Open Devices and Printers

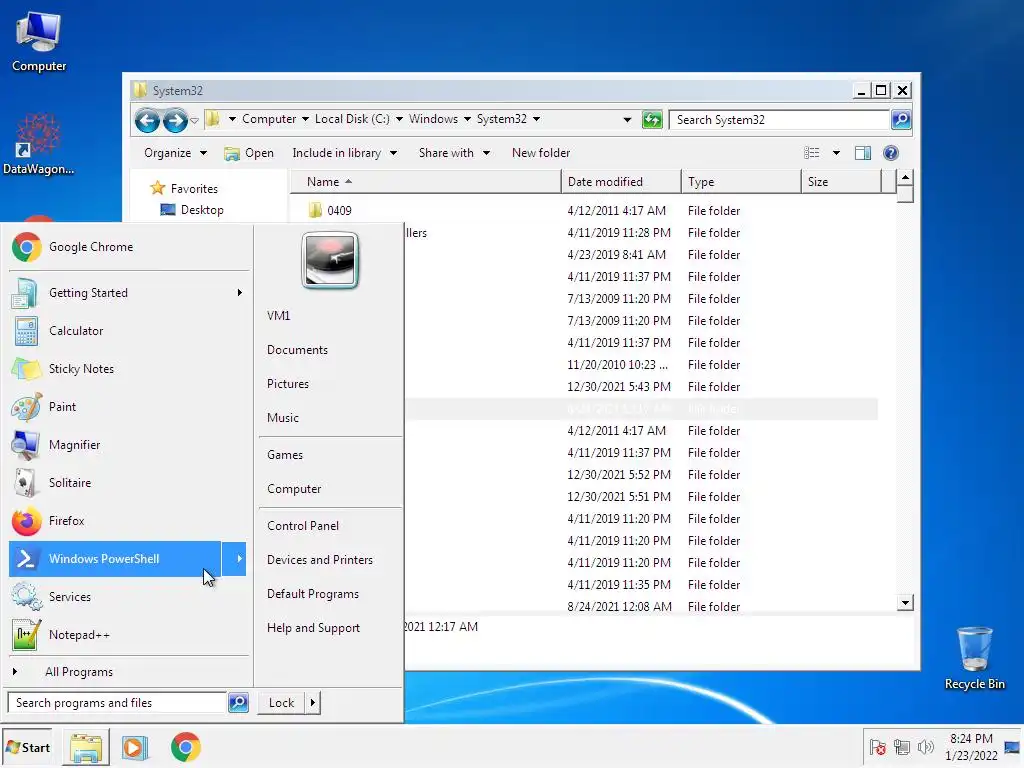coord(320,560)
